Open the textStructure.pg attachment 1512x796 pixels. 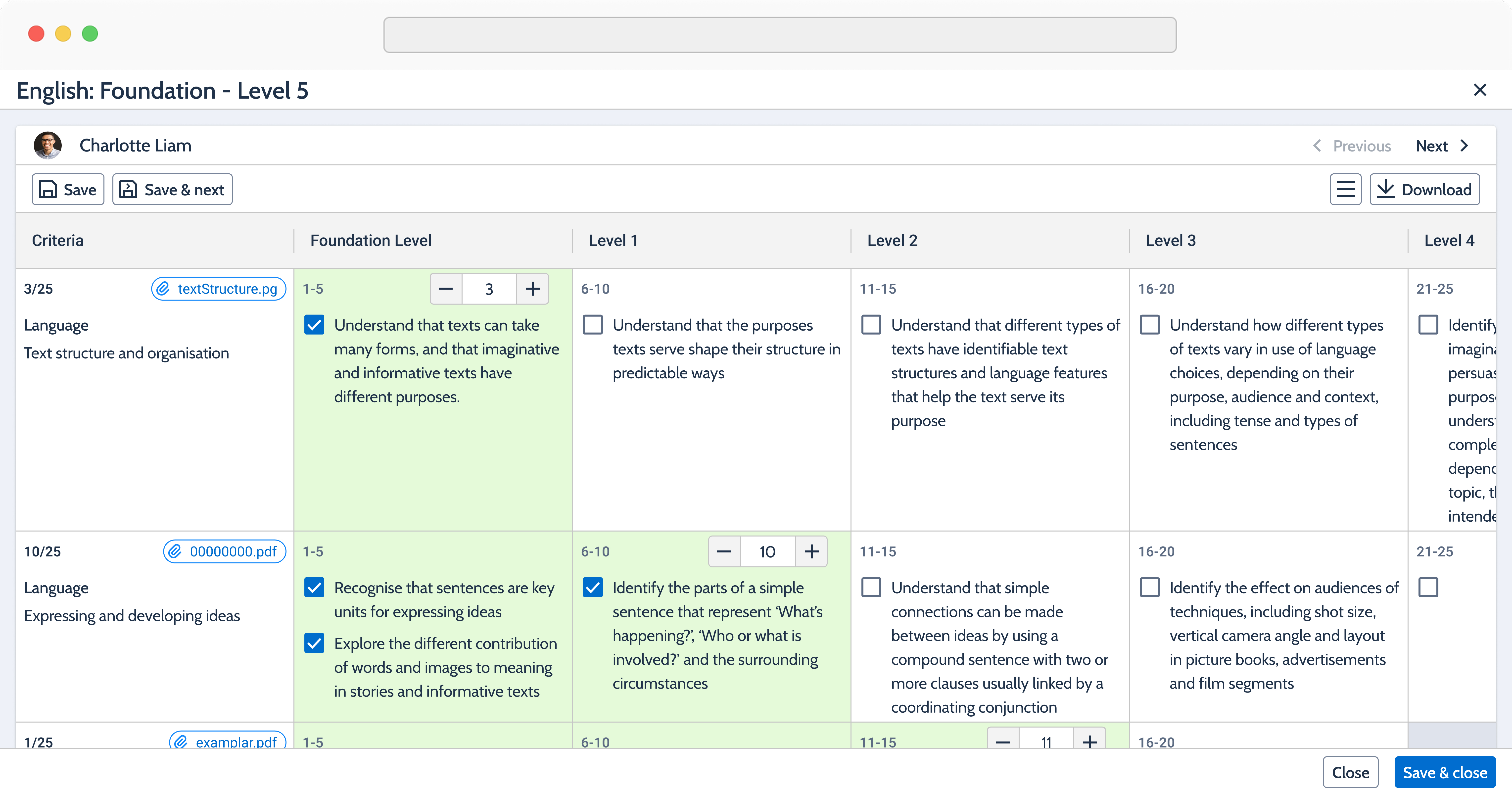[x=218, y=289]
